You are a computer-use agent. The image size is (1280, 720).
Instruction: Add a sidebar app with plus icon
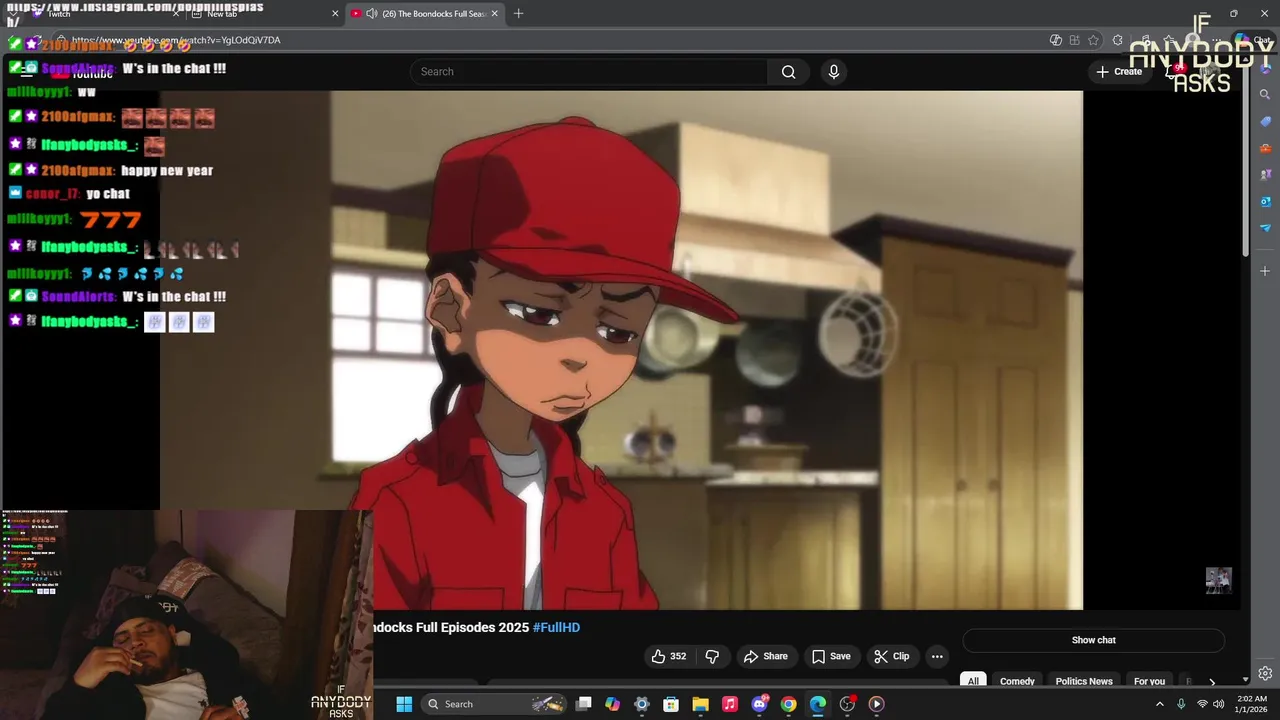click(x=1265, y=271)
